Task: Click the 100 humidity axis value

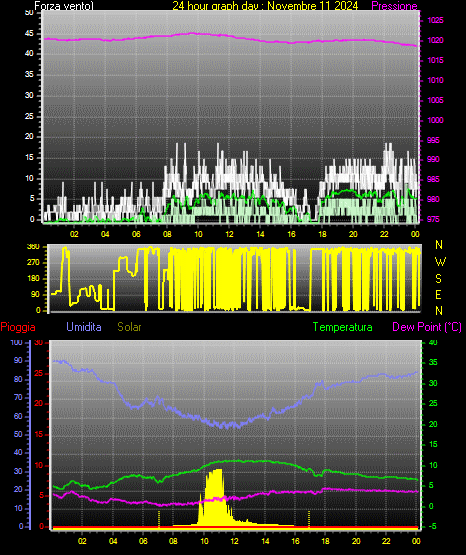Action: click(16, 342)
